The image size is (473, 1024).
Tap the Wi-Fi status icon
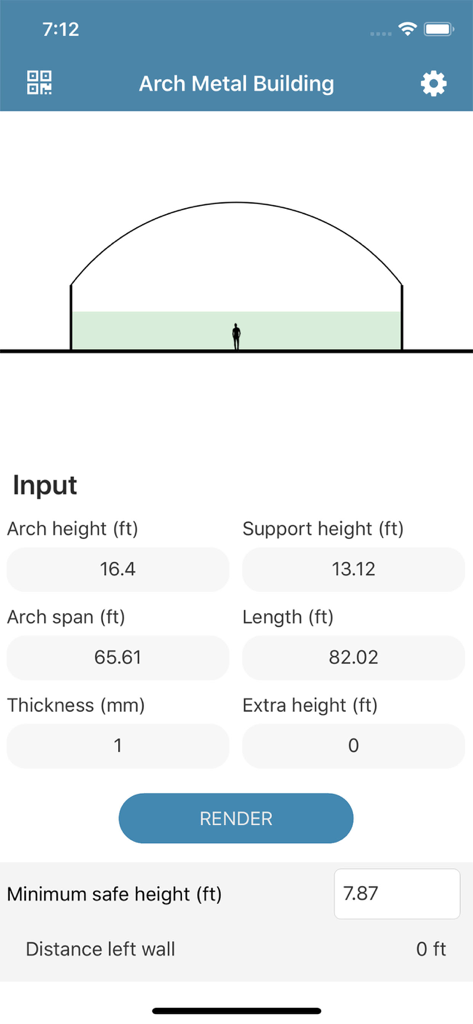[409, 29]
